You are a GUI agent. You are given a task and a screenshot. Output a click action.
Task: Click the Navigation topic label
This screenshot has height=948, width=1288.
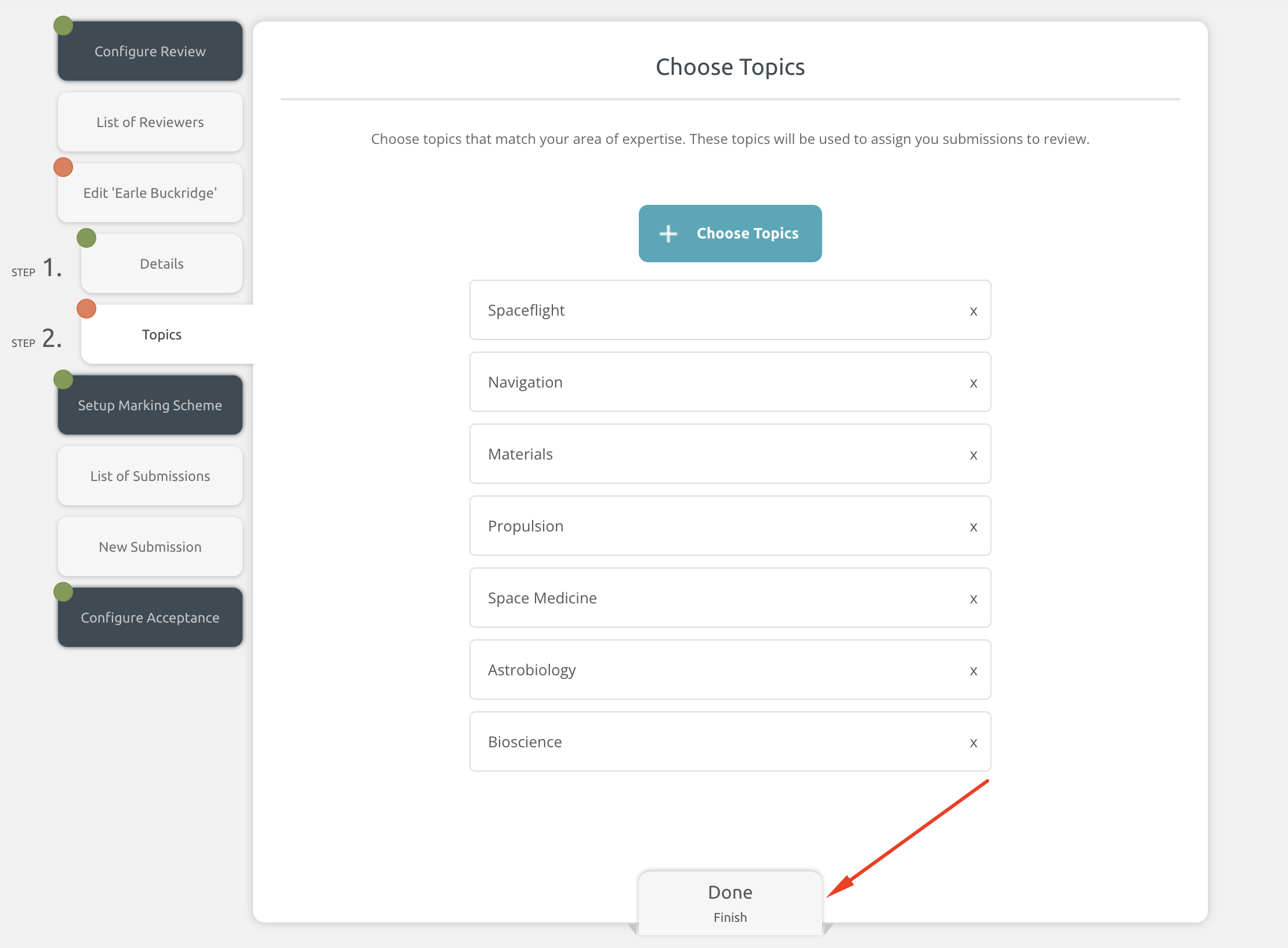point(525,382)
